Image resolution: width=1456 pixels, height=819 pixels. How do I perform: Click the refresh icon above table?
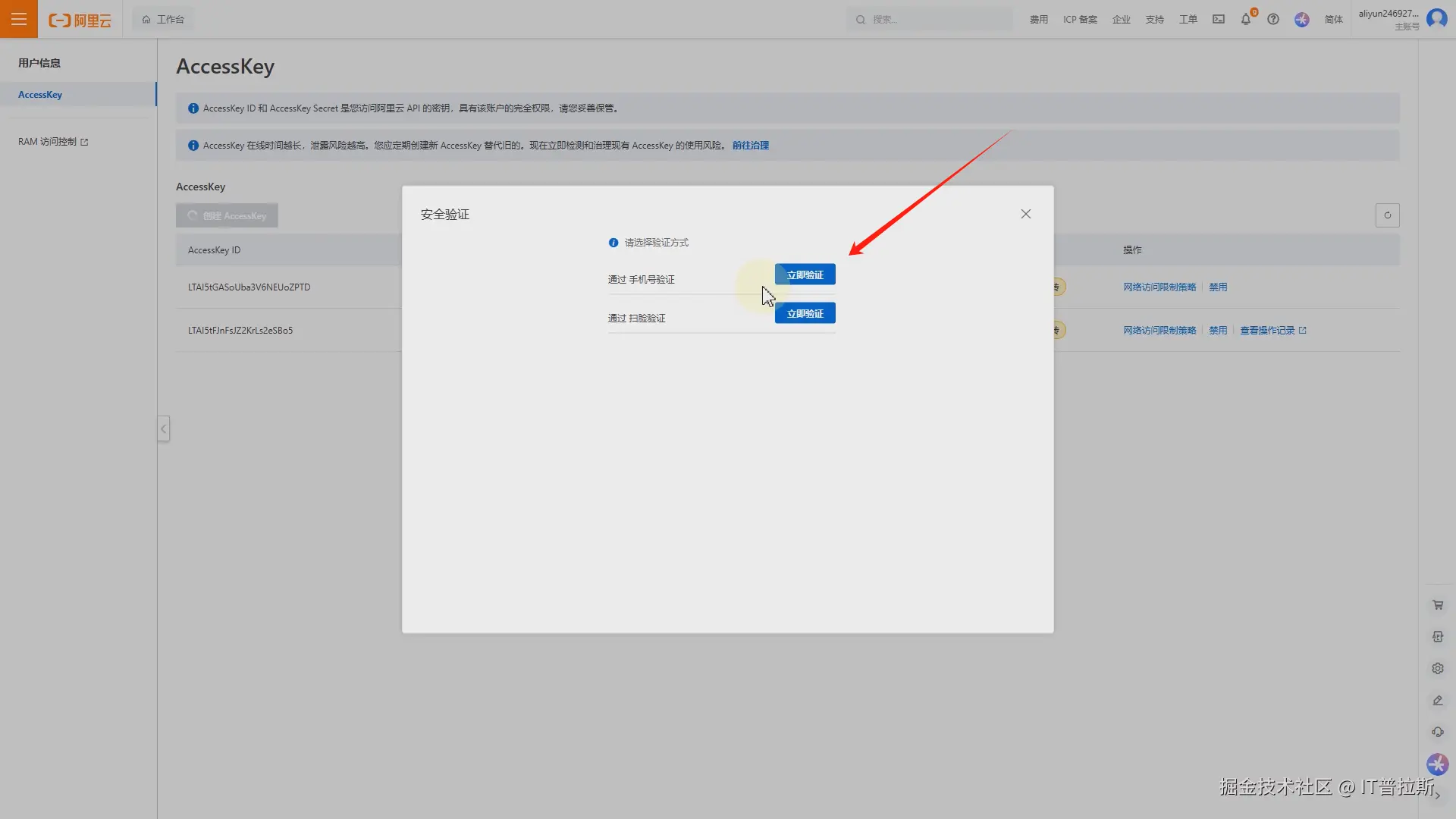[1388, 215]
